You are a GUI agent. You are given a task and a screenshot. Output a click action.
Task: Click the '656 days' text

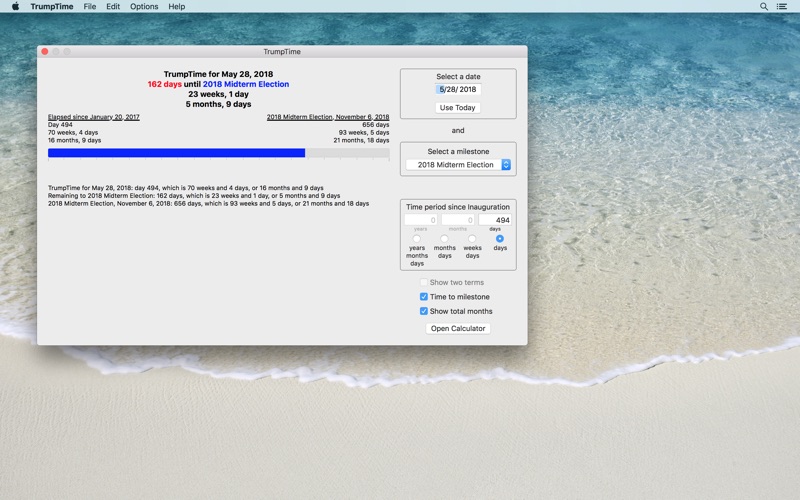click(376, 124)
